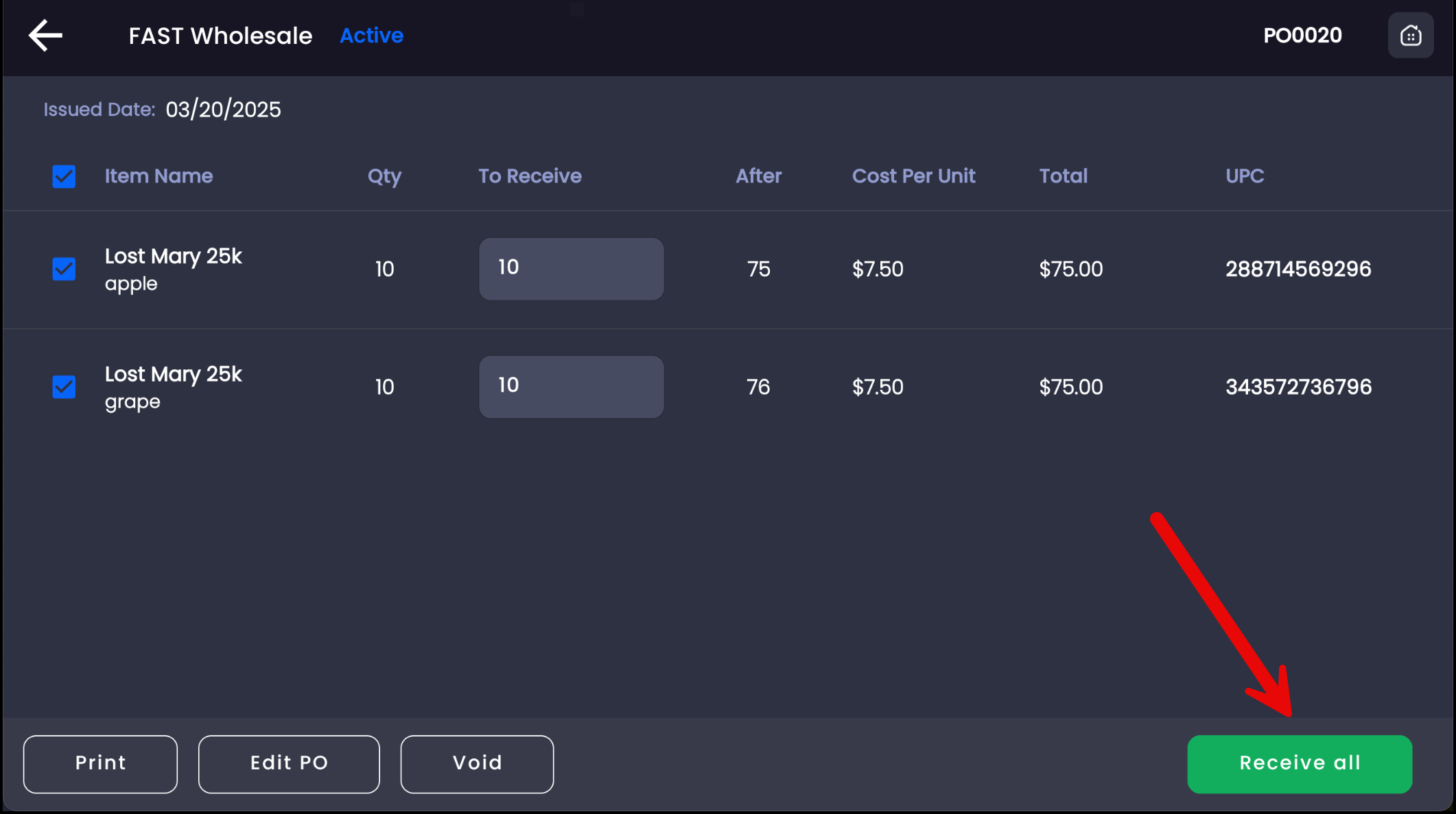Uncheck the Lost Mary 25k grape row
1456x814 pixels.
[64, 386]
